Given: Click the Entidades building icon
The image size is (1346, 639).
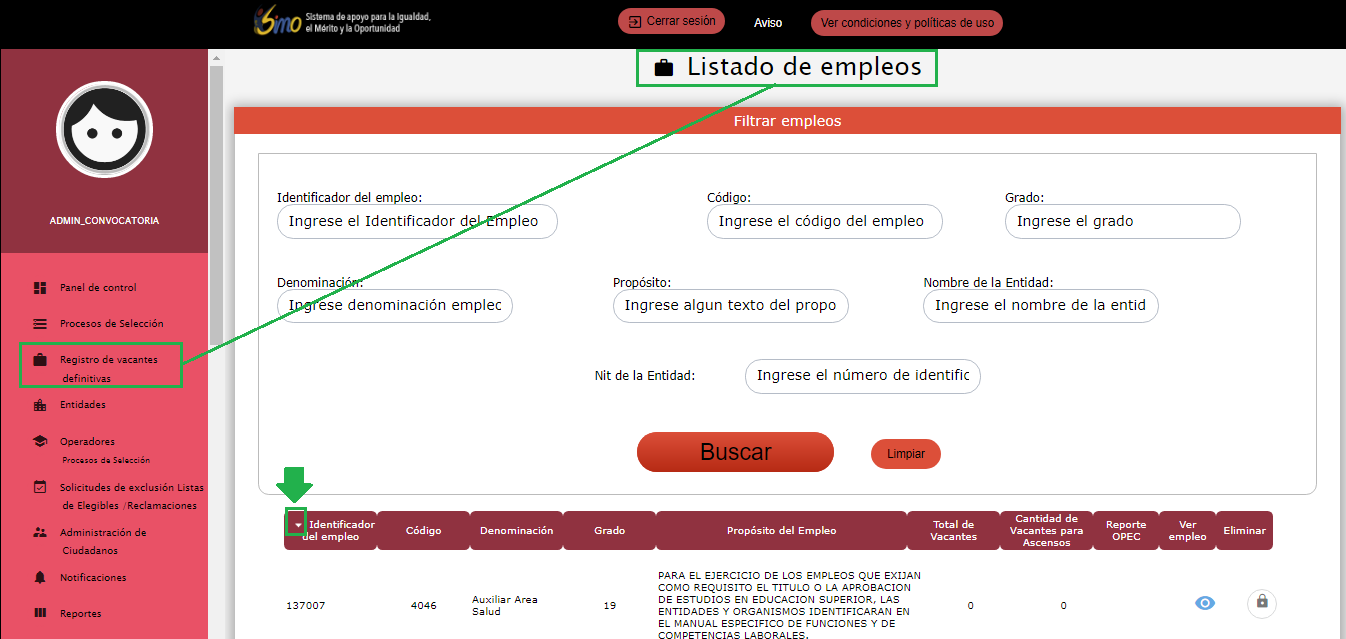Looking at the screenshot, I should [40, 405].
